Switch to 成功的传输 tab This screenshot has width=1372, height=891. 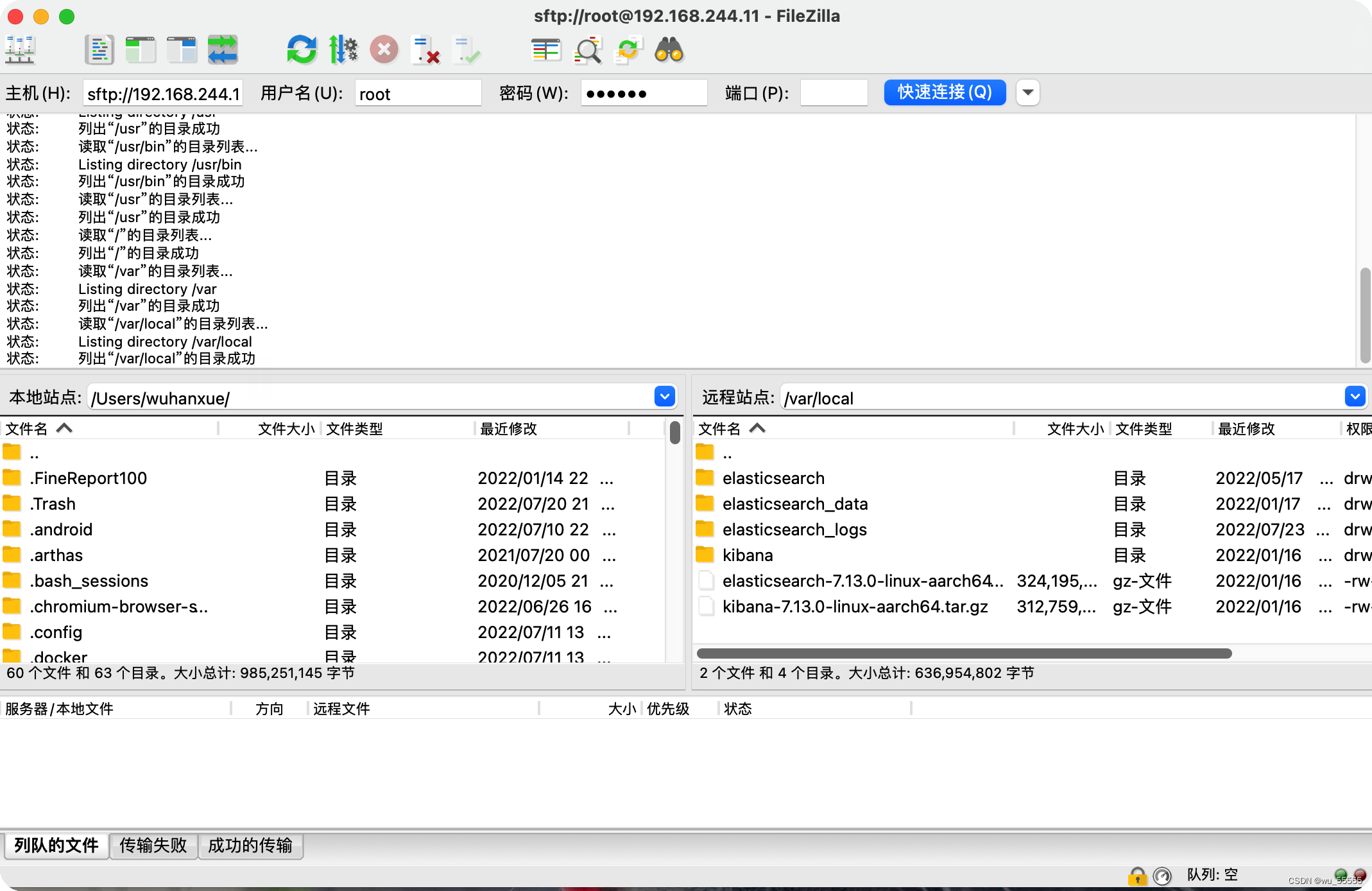[250, 845]
